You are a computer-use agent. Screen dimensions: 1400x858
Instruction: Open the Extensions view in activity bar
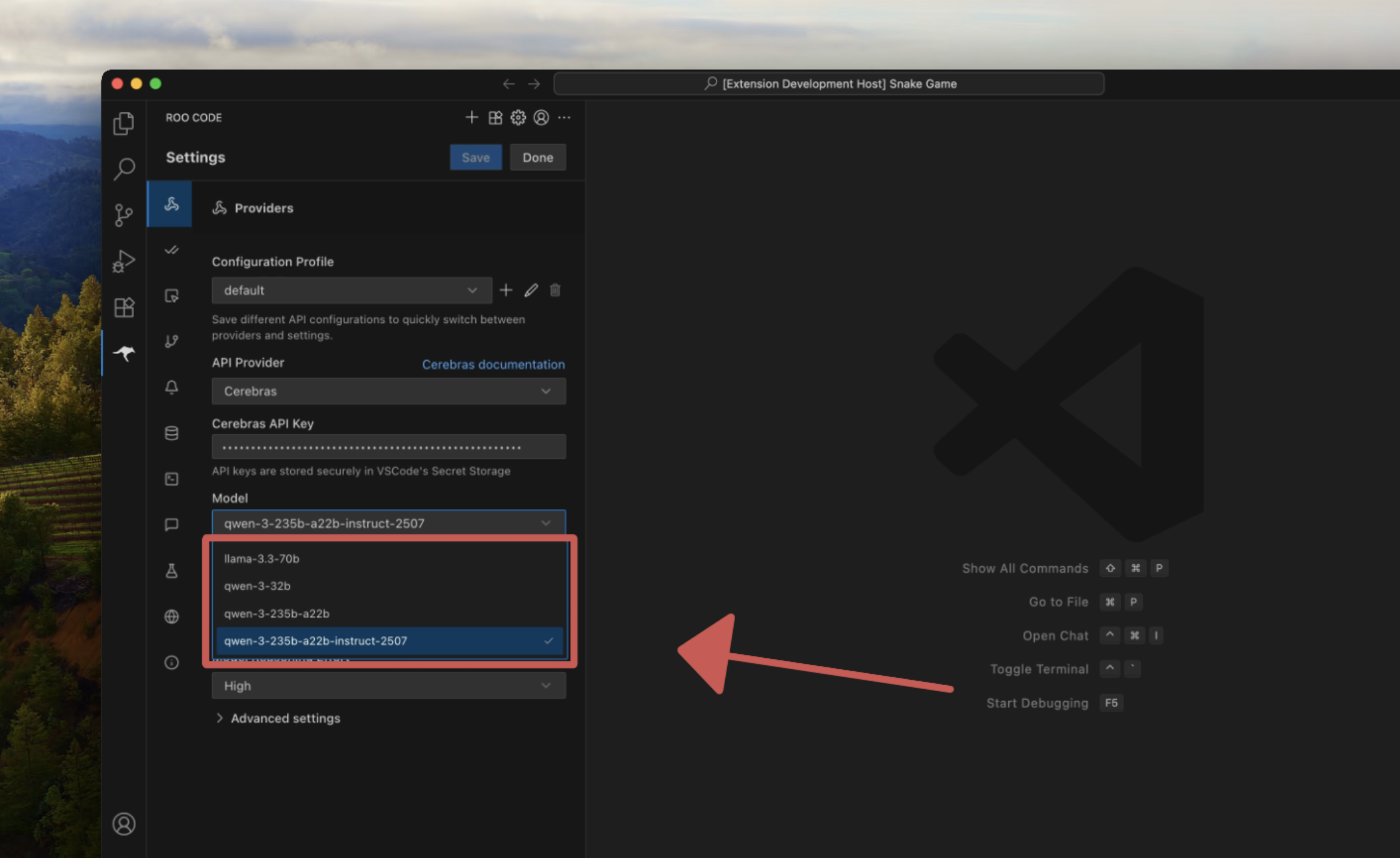[124, 307]
